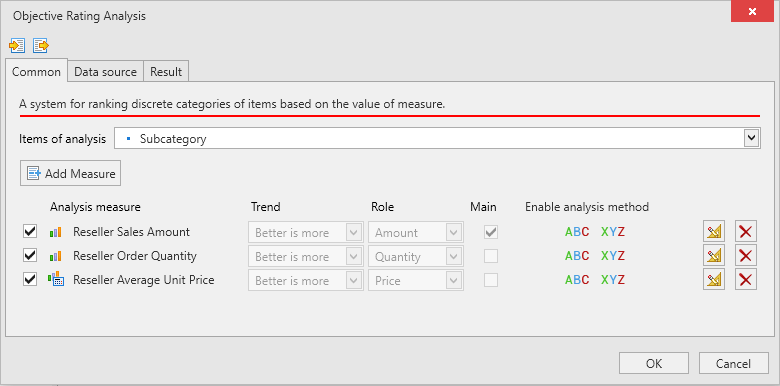Close the Objective Rating Analysis dialog

(752, 11)
